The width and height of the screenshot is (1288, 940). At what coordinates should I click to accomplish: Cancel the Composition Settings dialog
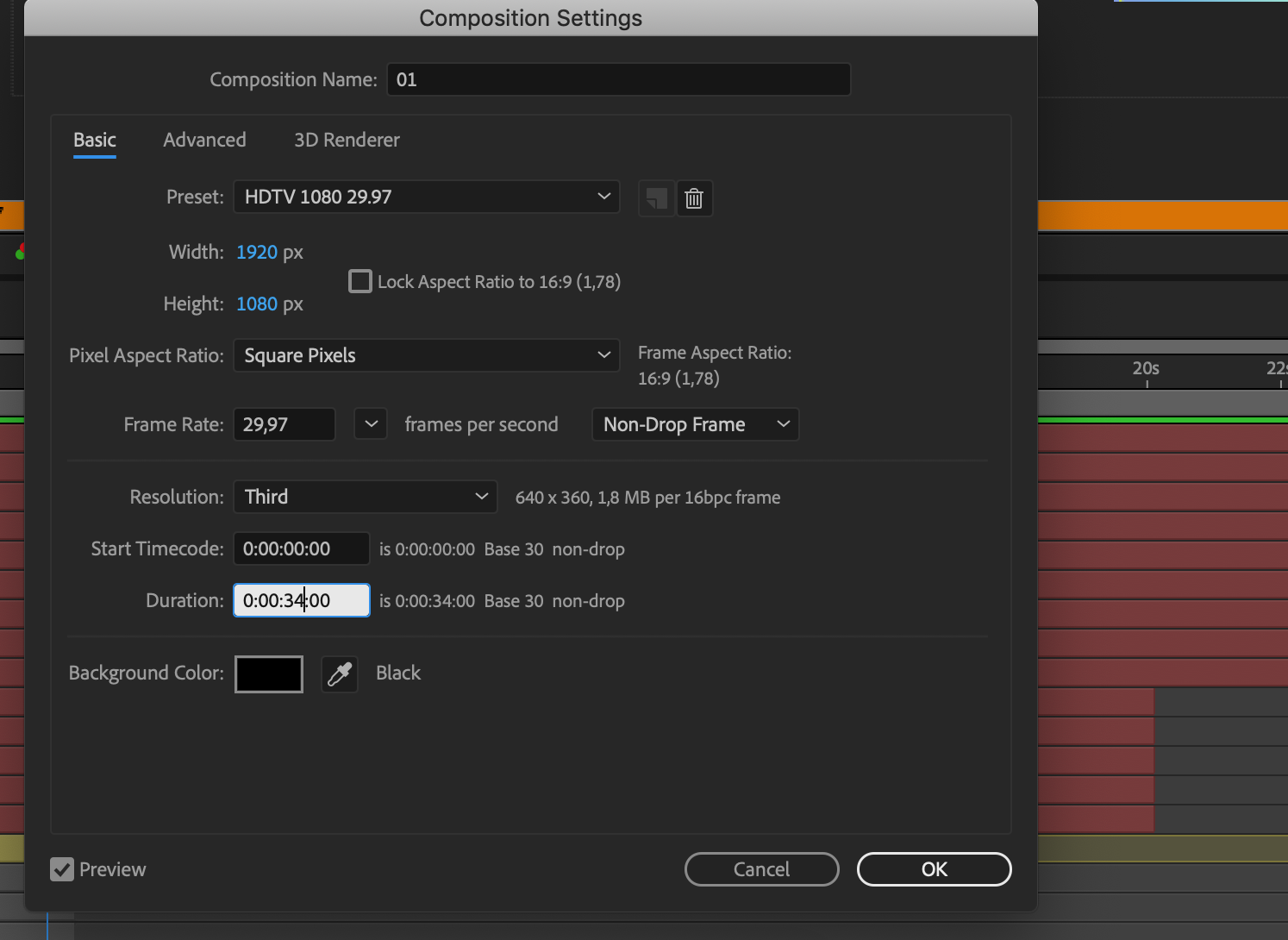coord(761,869)
